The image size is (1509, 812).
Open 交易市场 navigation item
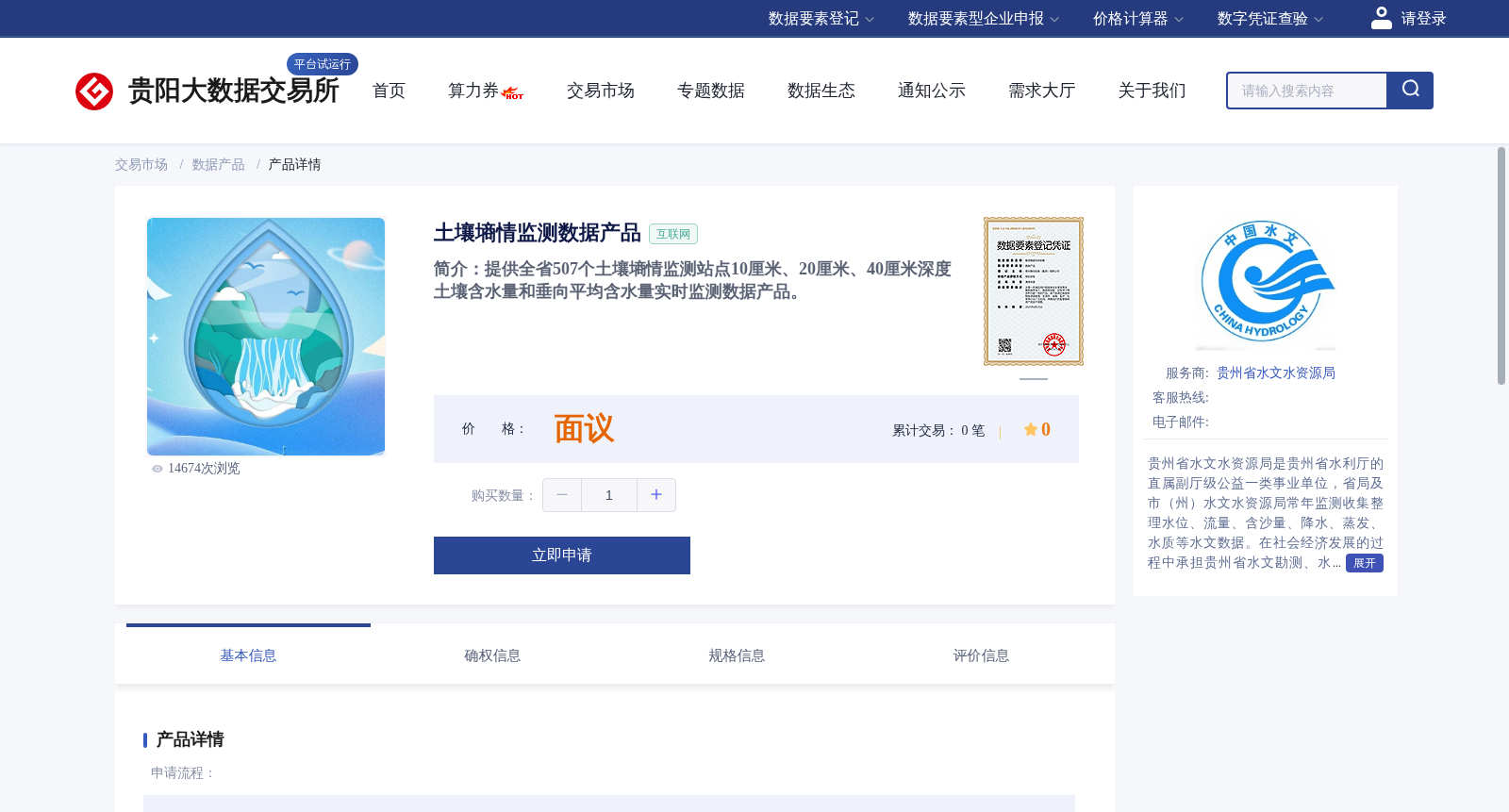pos(601,91)
